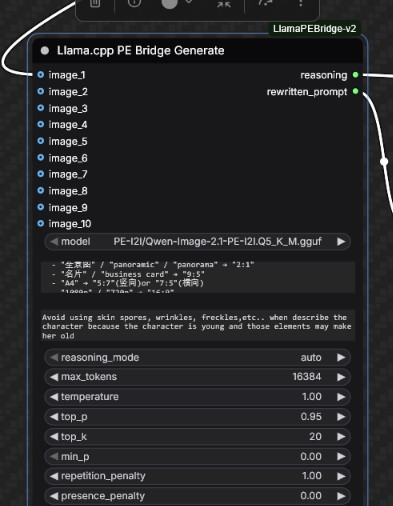Image resolution: width=393 pixels, height=506 pixels.
Task: Increase max_tokens with right arrow
Action: pos(341,377)
